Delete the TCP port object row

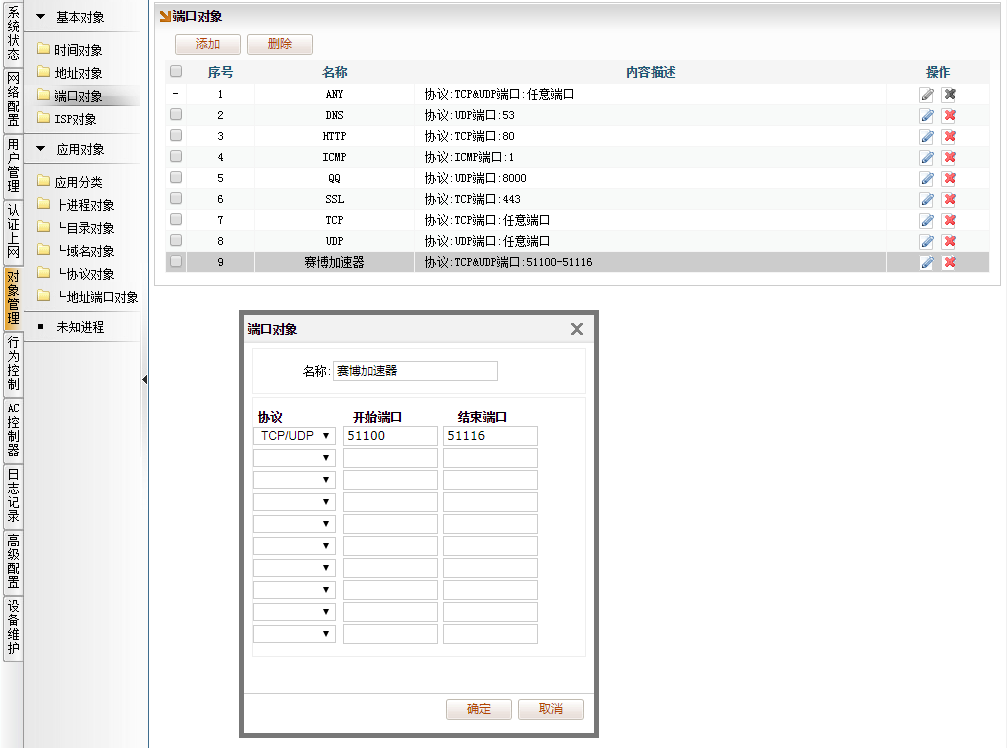pyautogui.click(x=949, y=220)
